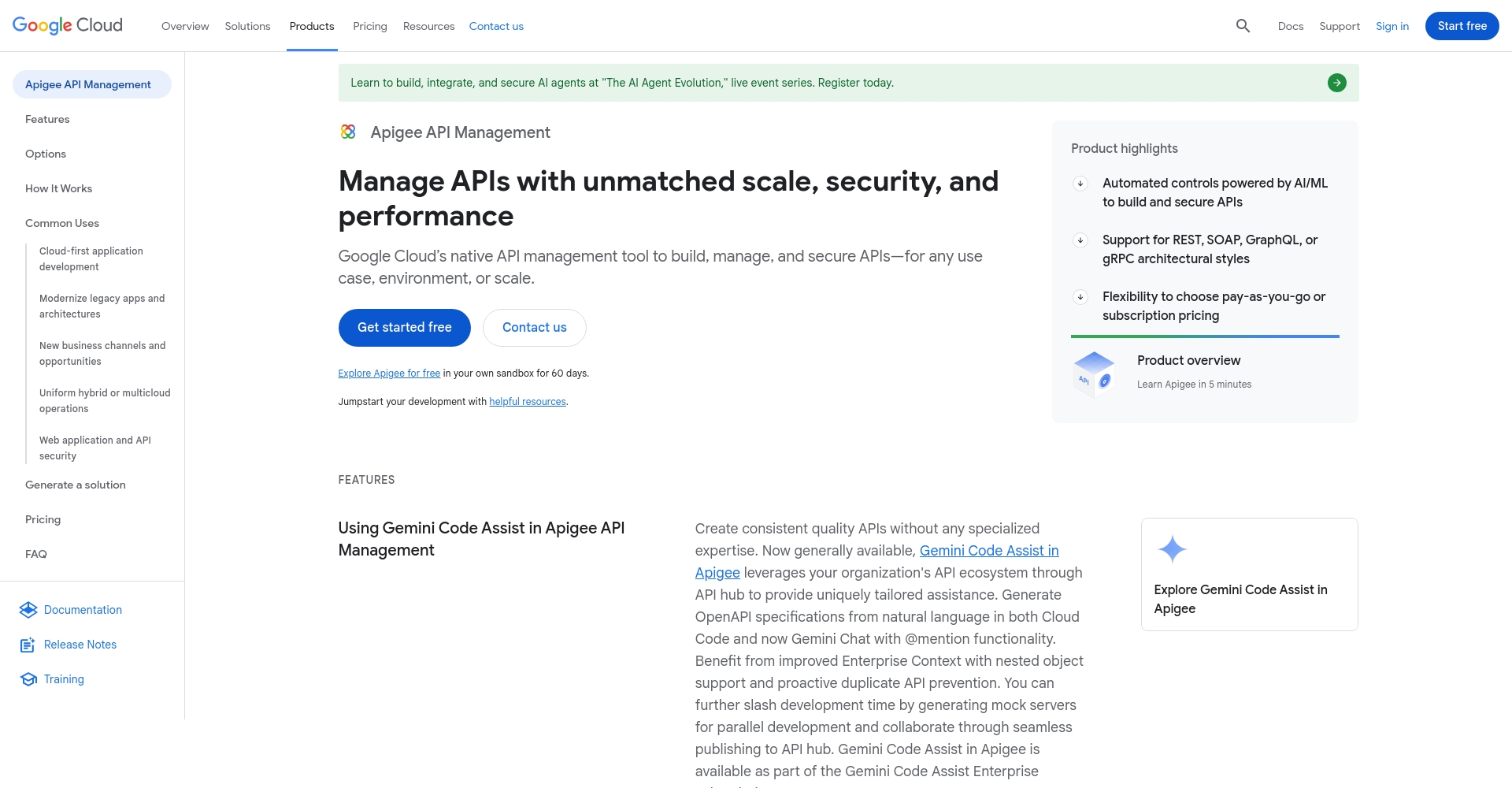
Task: Select the Product overview video thumbnail
Action: pyautogui.click(x=1094, y=374)
